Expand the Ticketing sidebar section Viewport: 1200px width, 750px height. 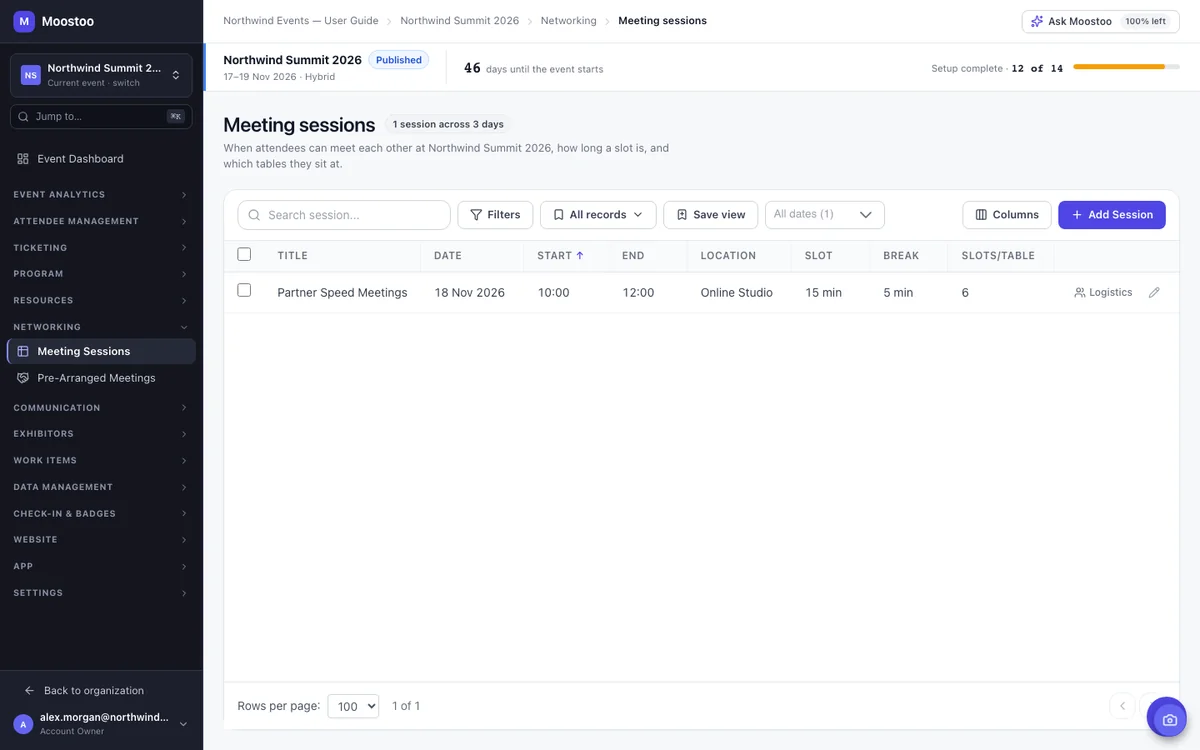[101, 248]
